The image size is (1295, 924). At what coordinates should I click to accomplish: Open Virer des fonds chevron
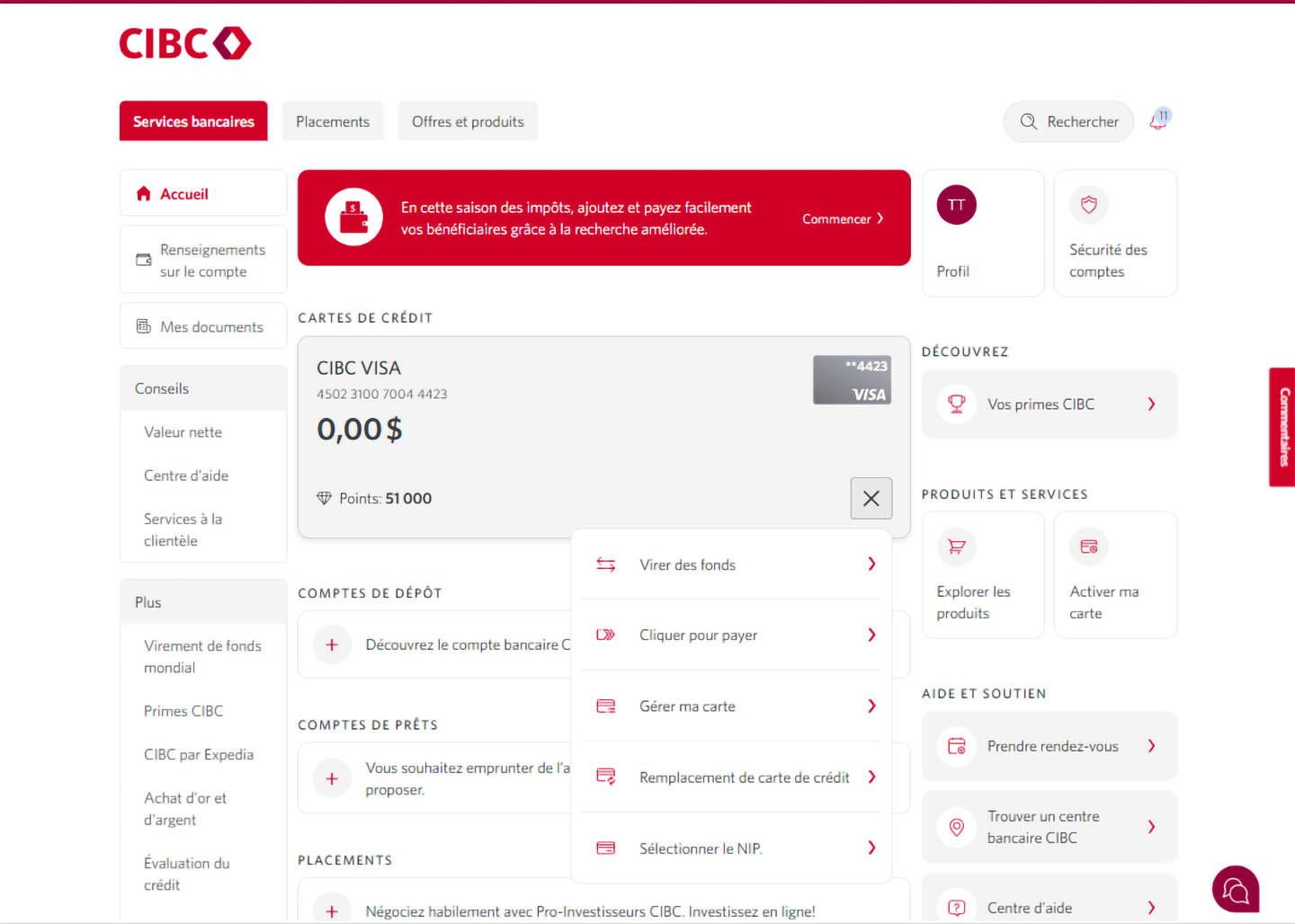pyautogui.click(x=871, y=564)
